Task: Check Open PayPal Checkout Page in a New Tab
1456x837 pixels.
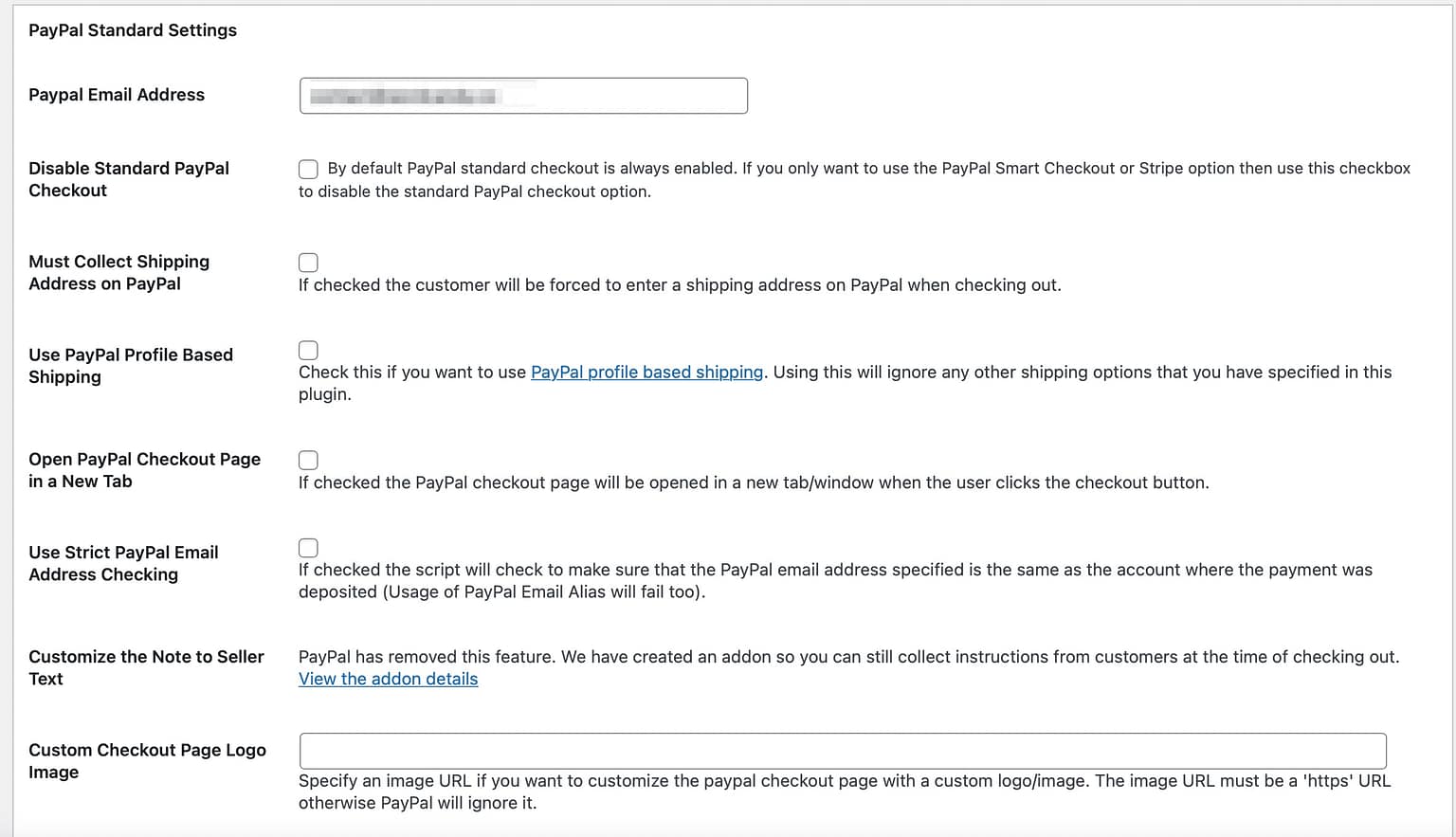Action: click(x=308, y=460)
